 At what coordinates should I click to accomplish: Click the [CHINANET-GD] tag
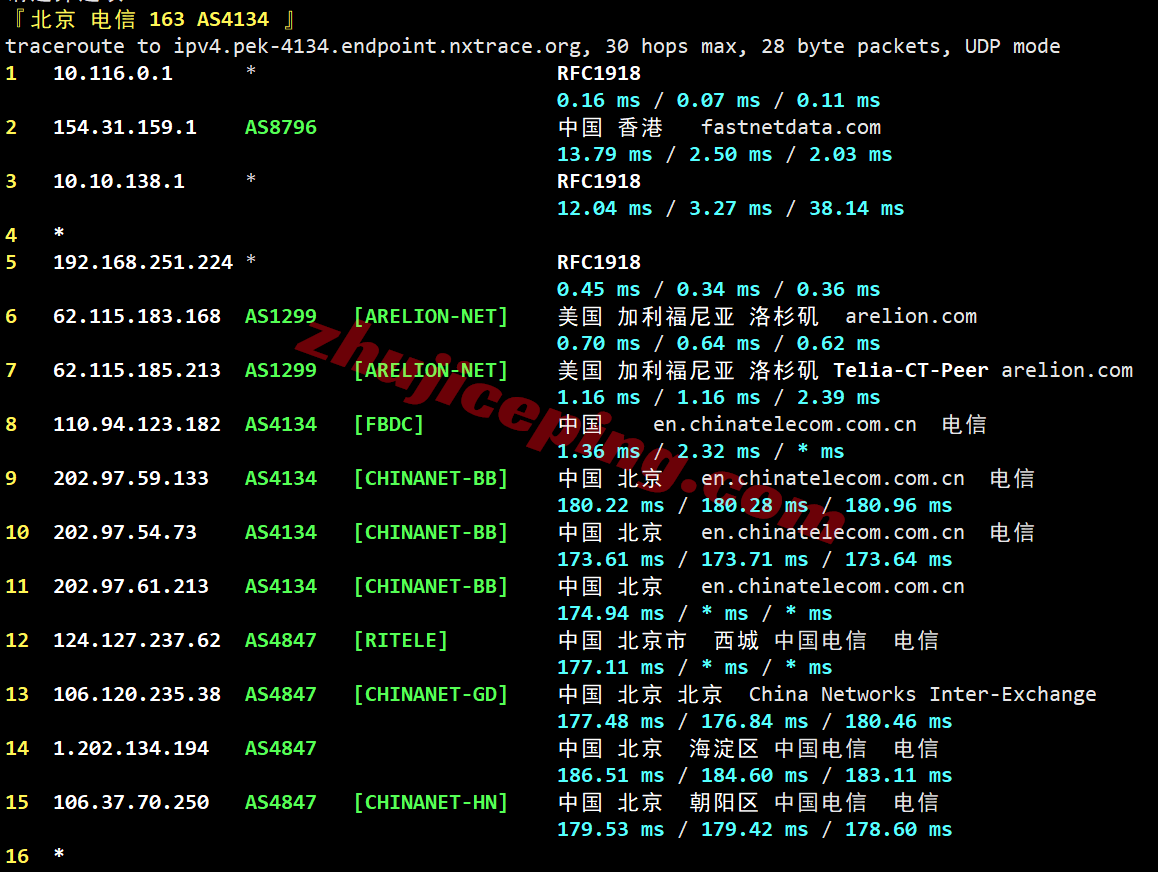(431, 695)
